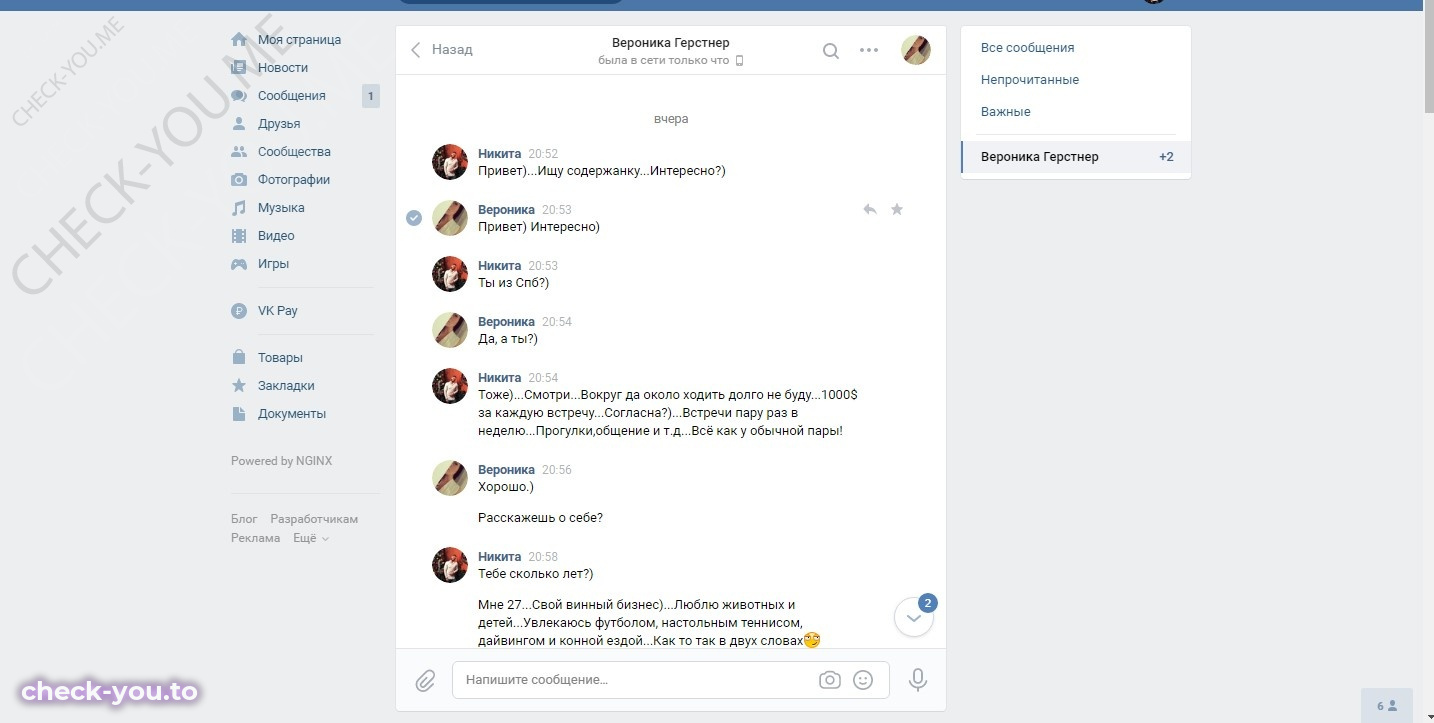The image size is (1434, 723).
Task: Open the Новости news icon
Action: point(239,68)
